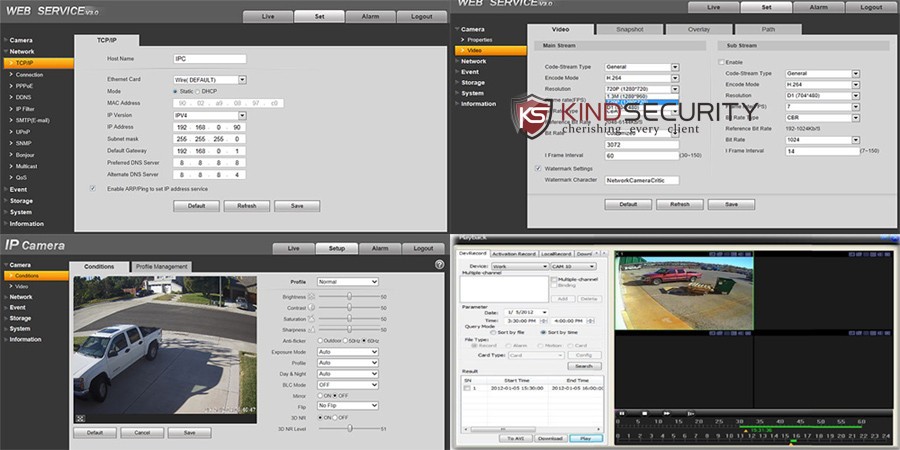900x450 pixels.
Task: Open the Exposure Mode dropdown
Action: (347, 352)
